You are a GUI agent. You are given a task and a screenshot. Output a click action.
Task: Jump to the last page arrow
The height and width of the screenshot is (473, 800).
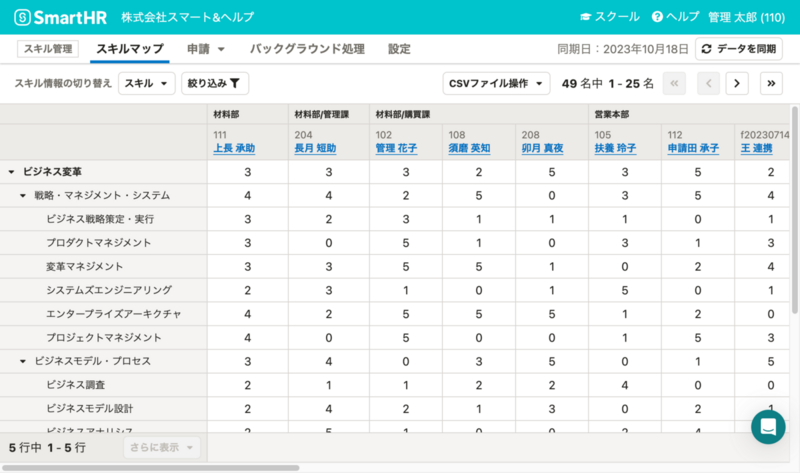pyautogui.click(x=771, y=83)
